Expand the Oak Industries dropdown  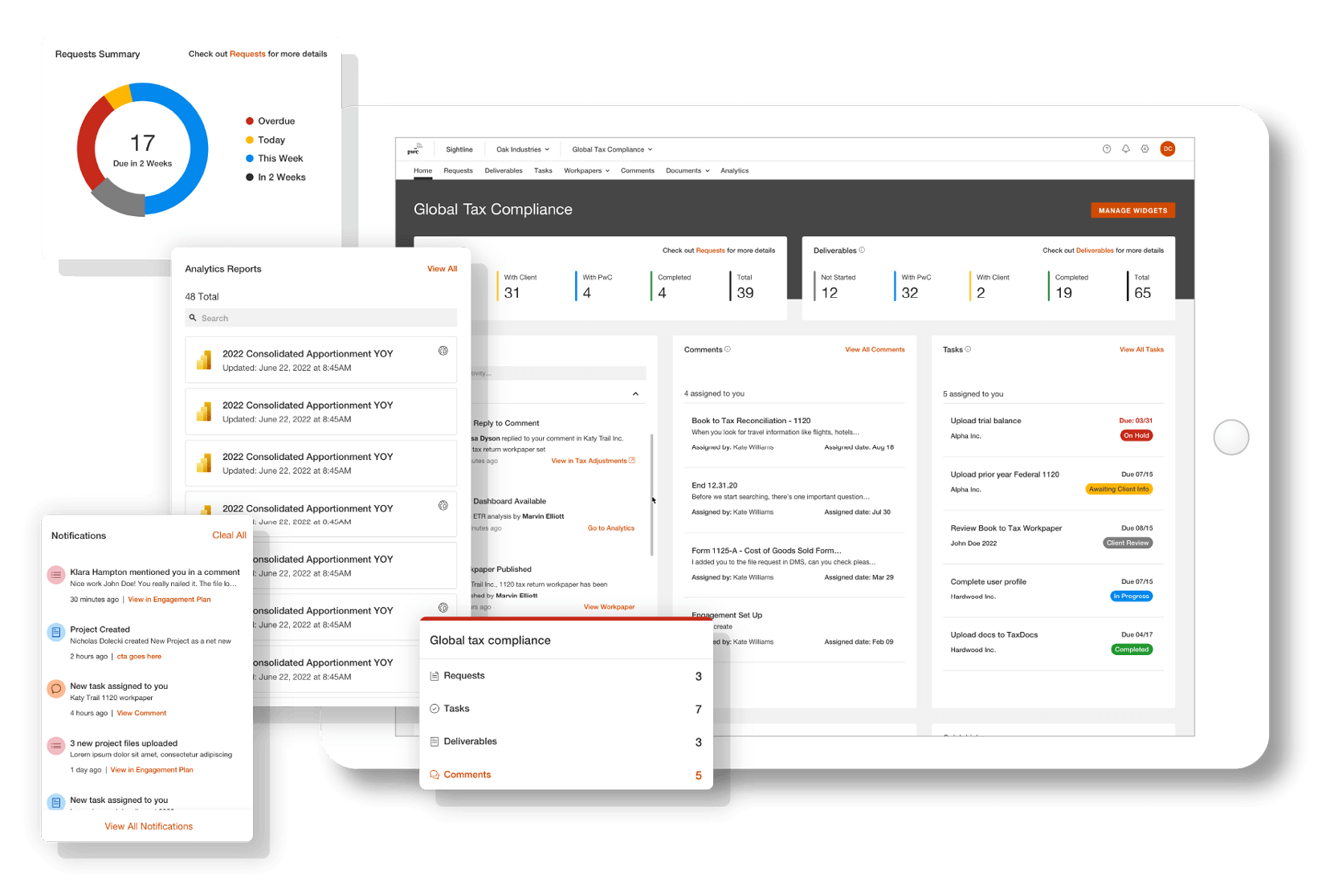523,149
